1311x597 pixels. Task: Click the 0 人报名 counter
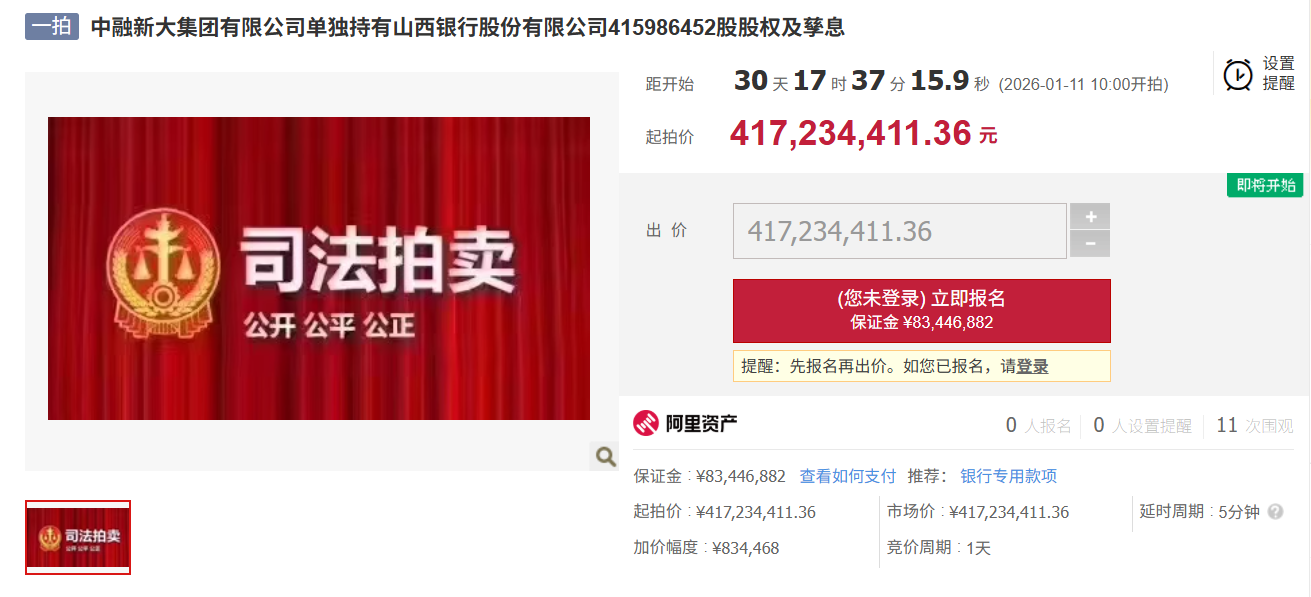click(1038, 426)
